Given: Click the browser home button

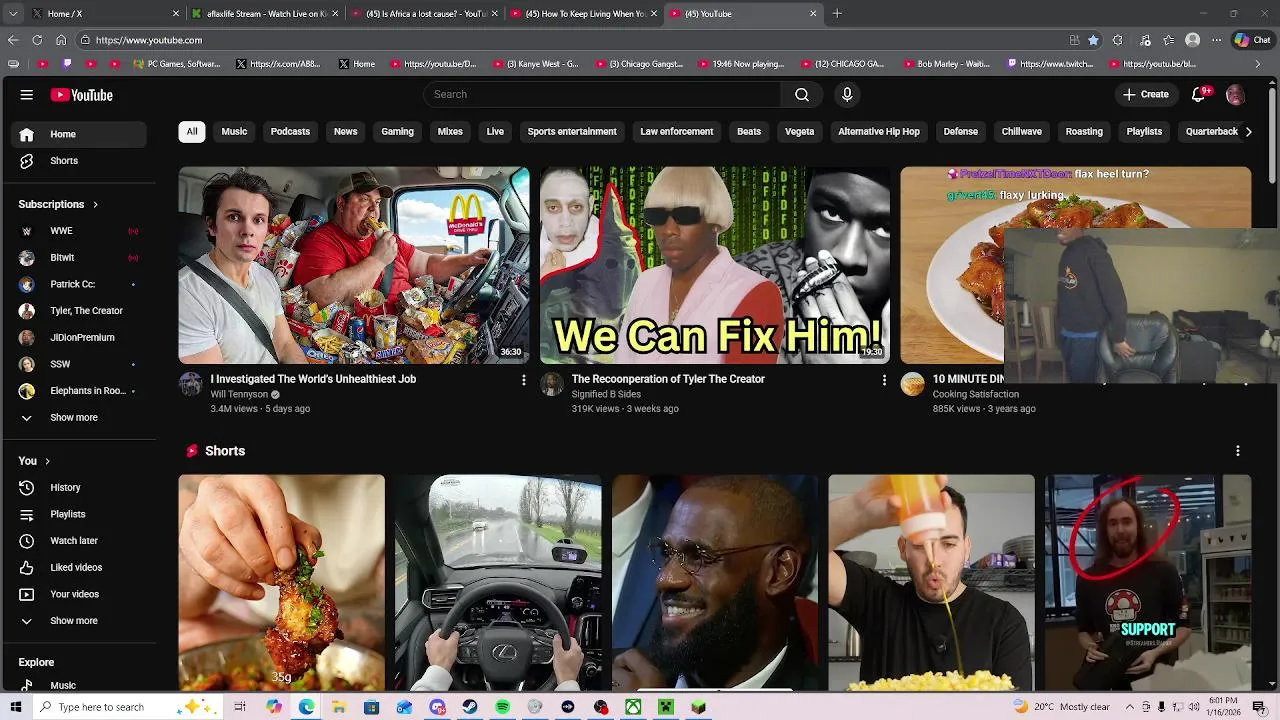Looking at the screenshot, I should point(61,40).
